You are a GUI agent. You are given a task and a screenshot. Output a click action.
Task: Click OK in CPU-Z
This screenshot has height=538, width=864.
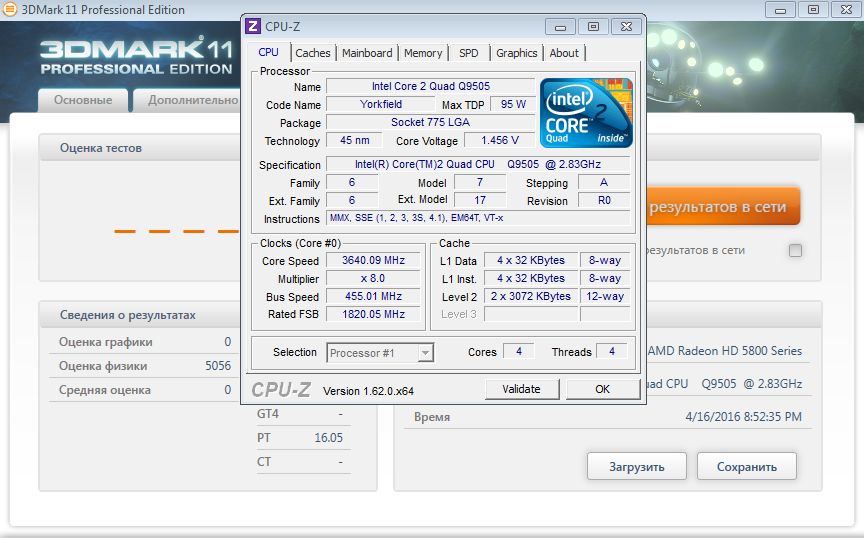coord(602,389)
